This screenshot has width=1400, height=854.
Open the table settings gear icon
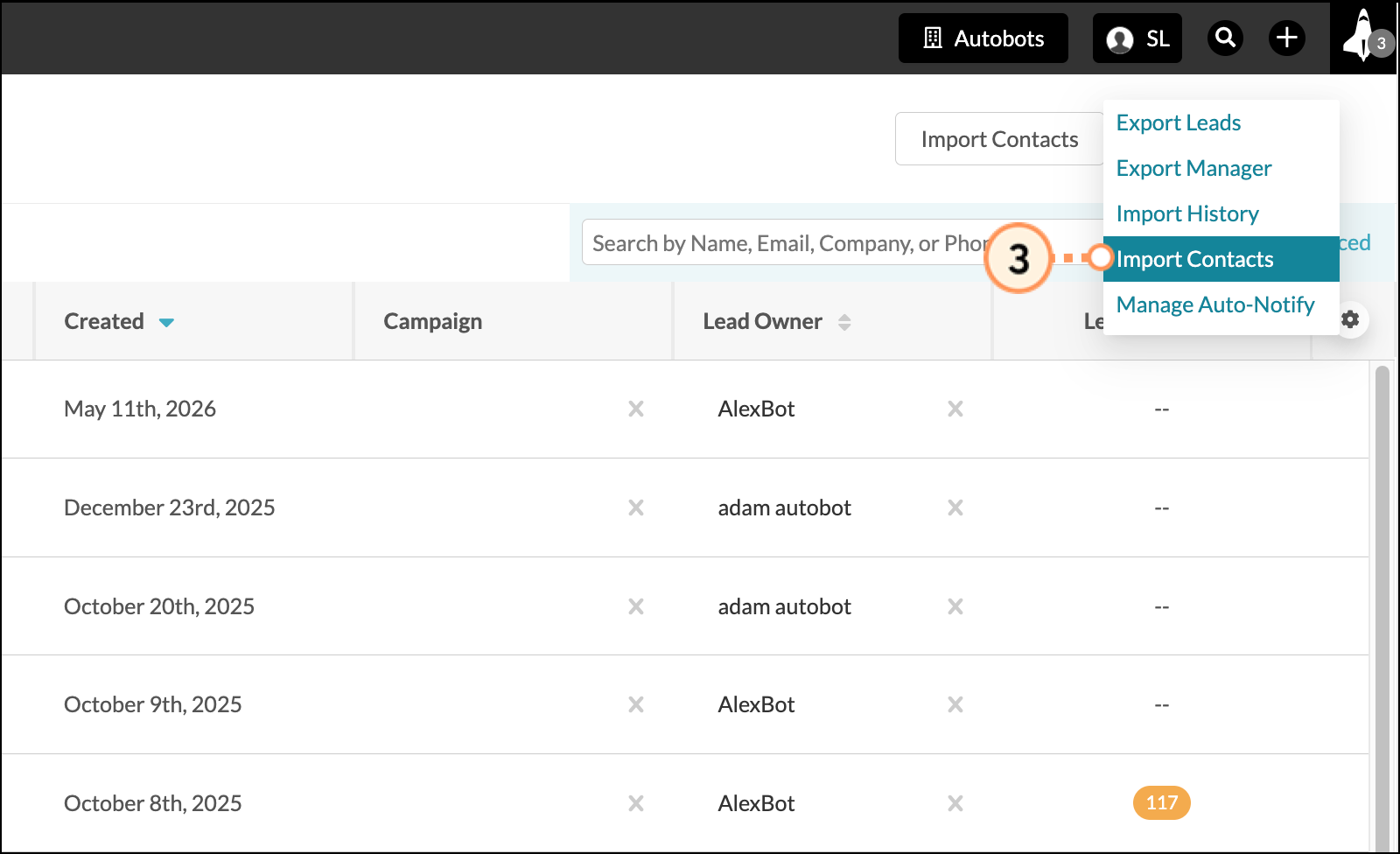(1350, 319)
